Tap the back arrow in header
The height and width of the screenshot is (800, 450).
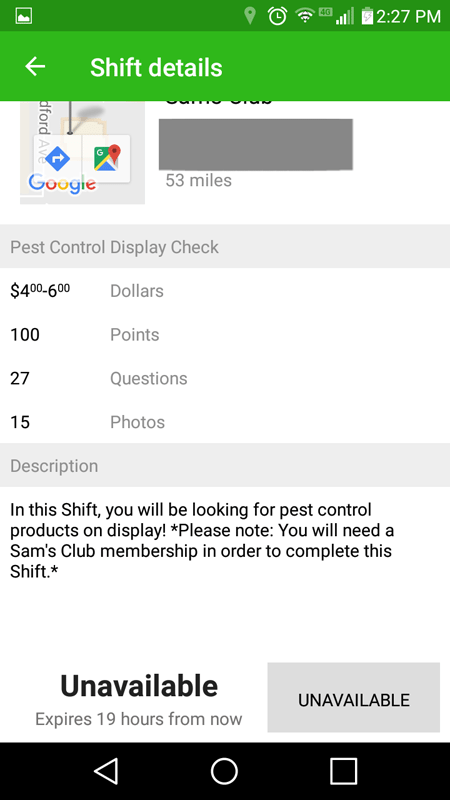click(35, 67)
